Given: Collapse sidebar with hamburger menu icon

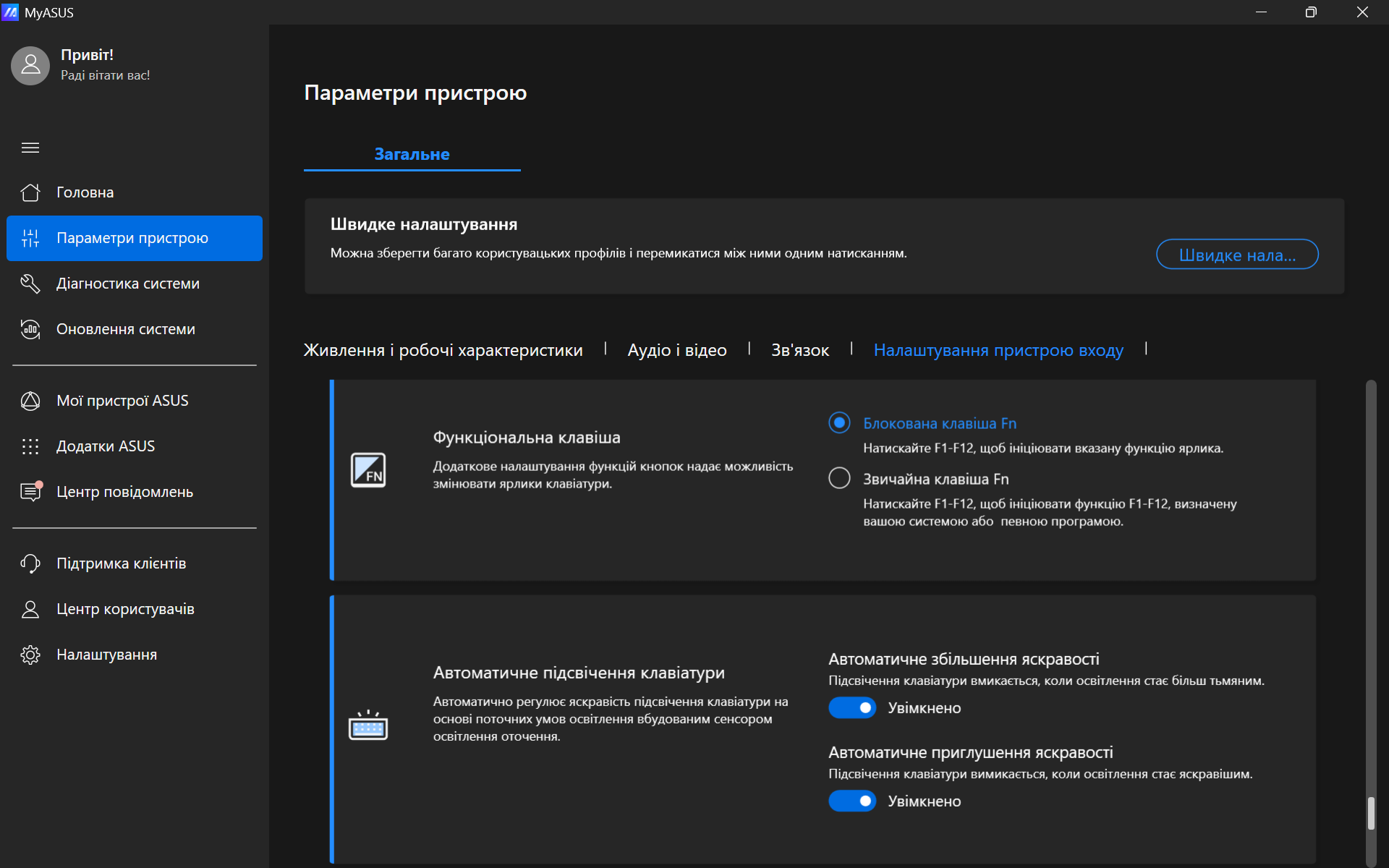Looking at the screenshot, I should pos(30,148).
